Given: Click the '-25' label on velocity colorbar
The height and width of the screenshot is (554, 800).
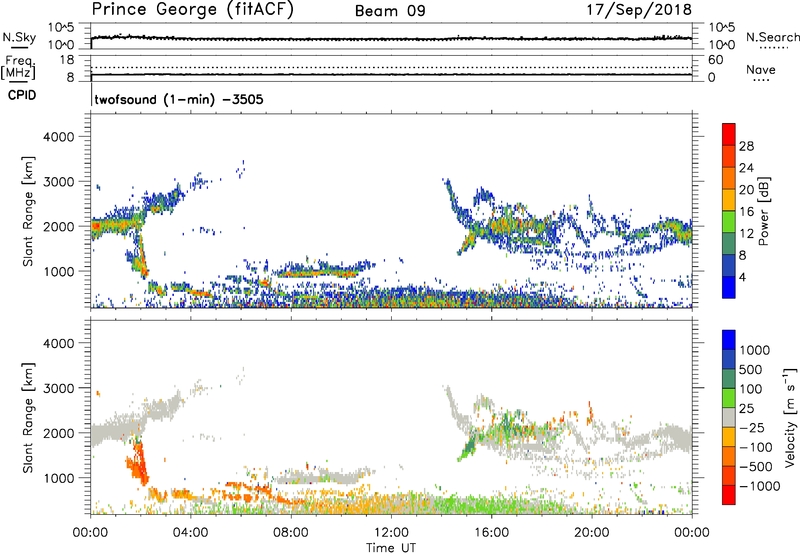Looking at the screenshot, I should pyautogui.click(x=752, y=427).
